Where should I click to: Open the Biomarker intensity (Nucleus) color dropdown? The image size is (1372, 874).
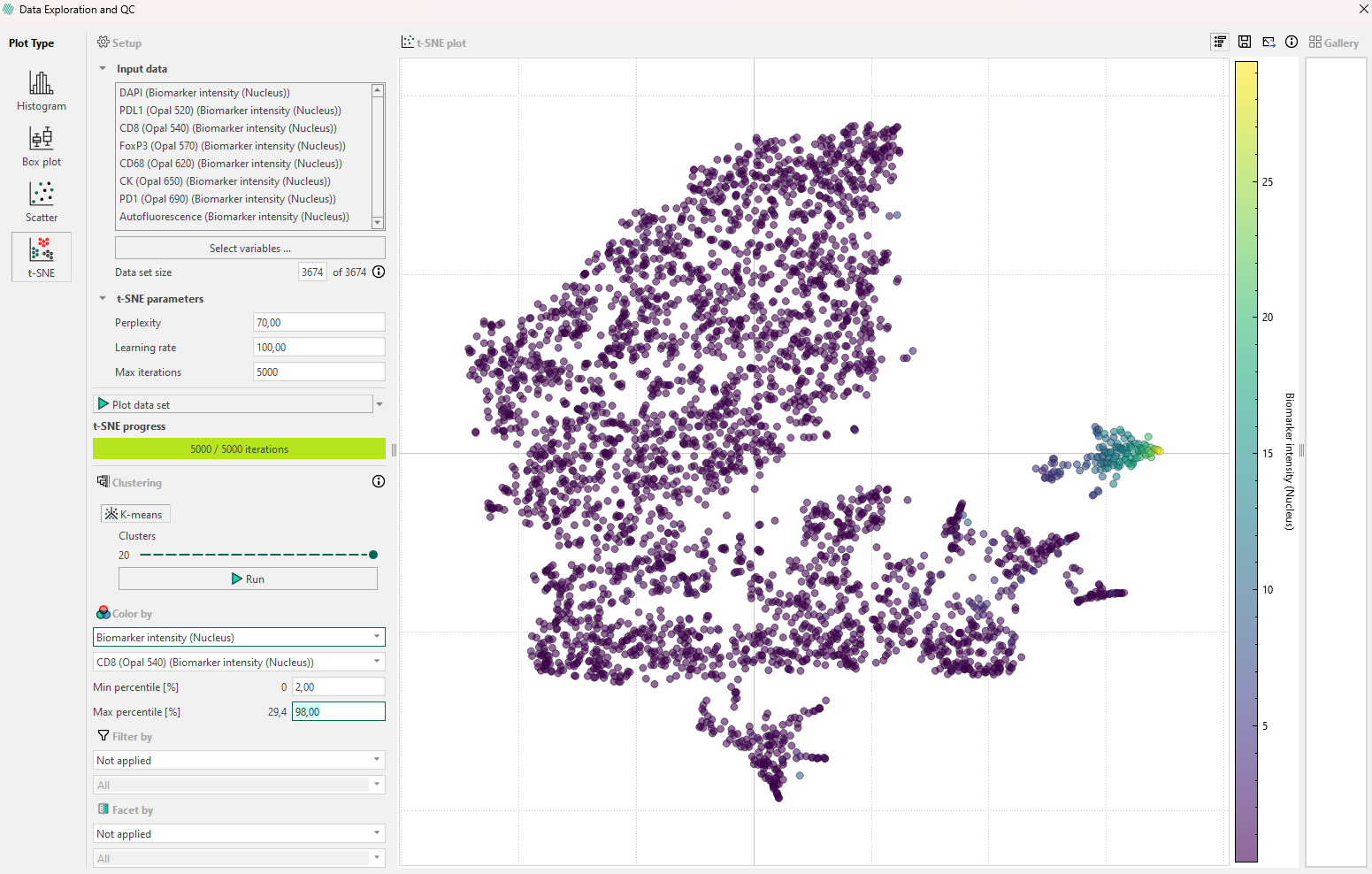239,637
